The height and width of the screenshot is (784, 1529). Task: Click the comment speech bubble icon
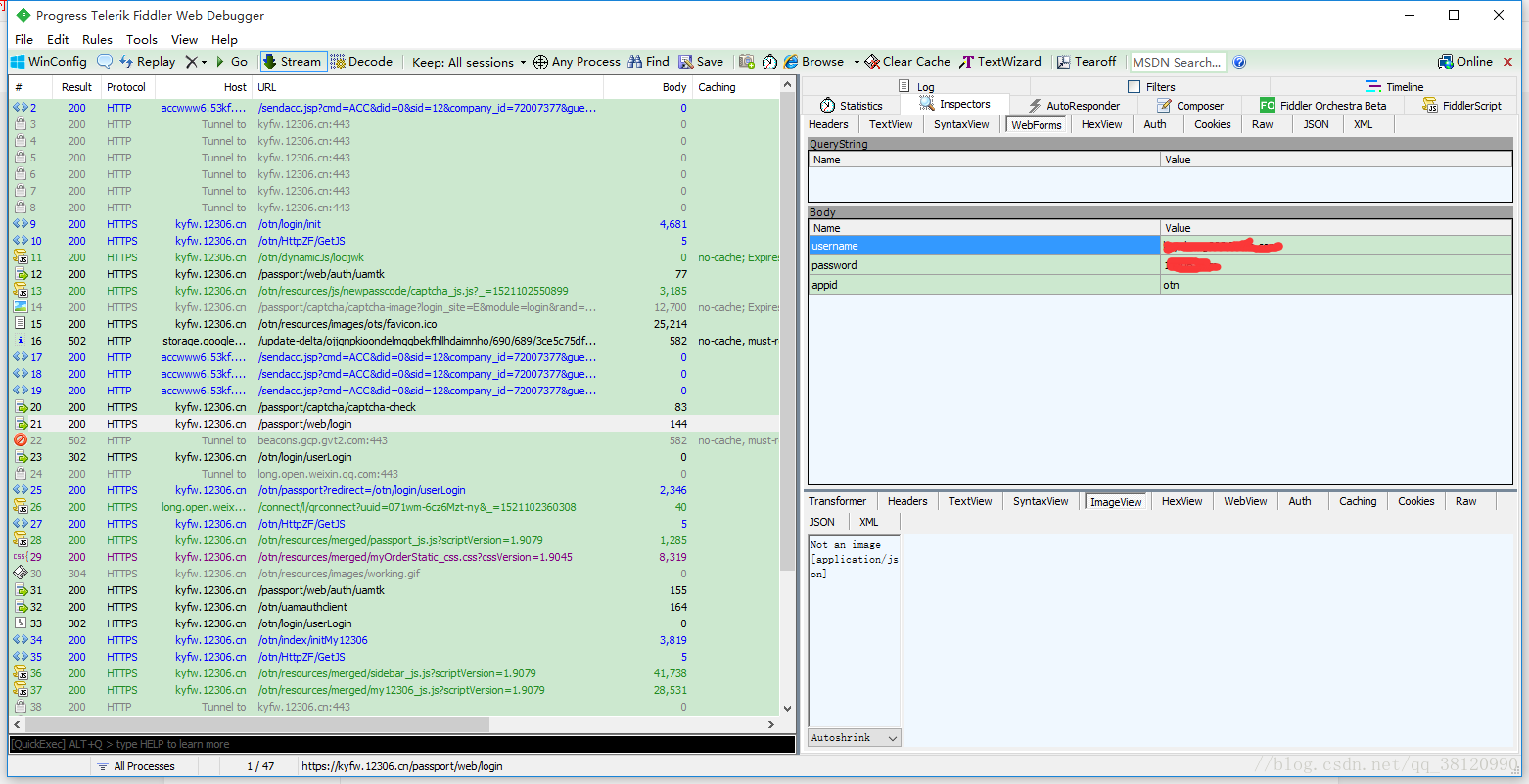[105, 62]
